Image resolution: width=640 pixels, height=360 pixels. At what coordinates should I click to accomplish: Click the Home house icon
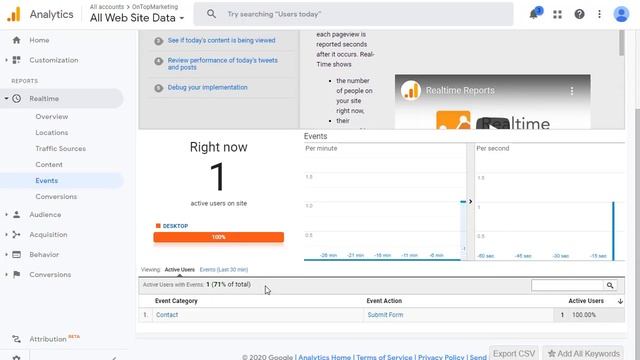click(x=16, y=40)
